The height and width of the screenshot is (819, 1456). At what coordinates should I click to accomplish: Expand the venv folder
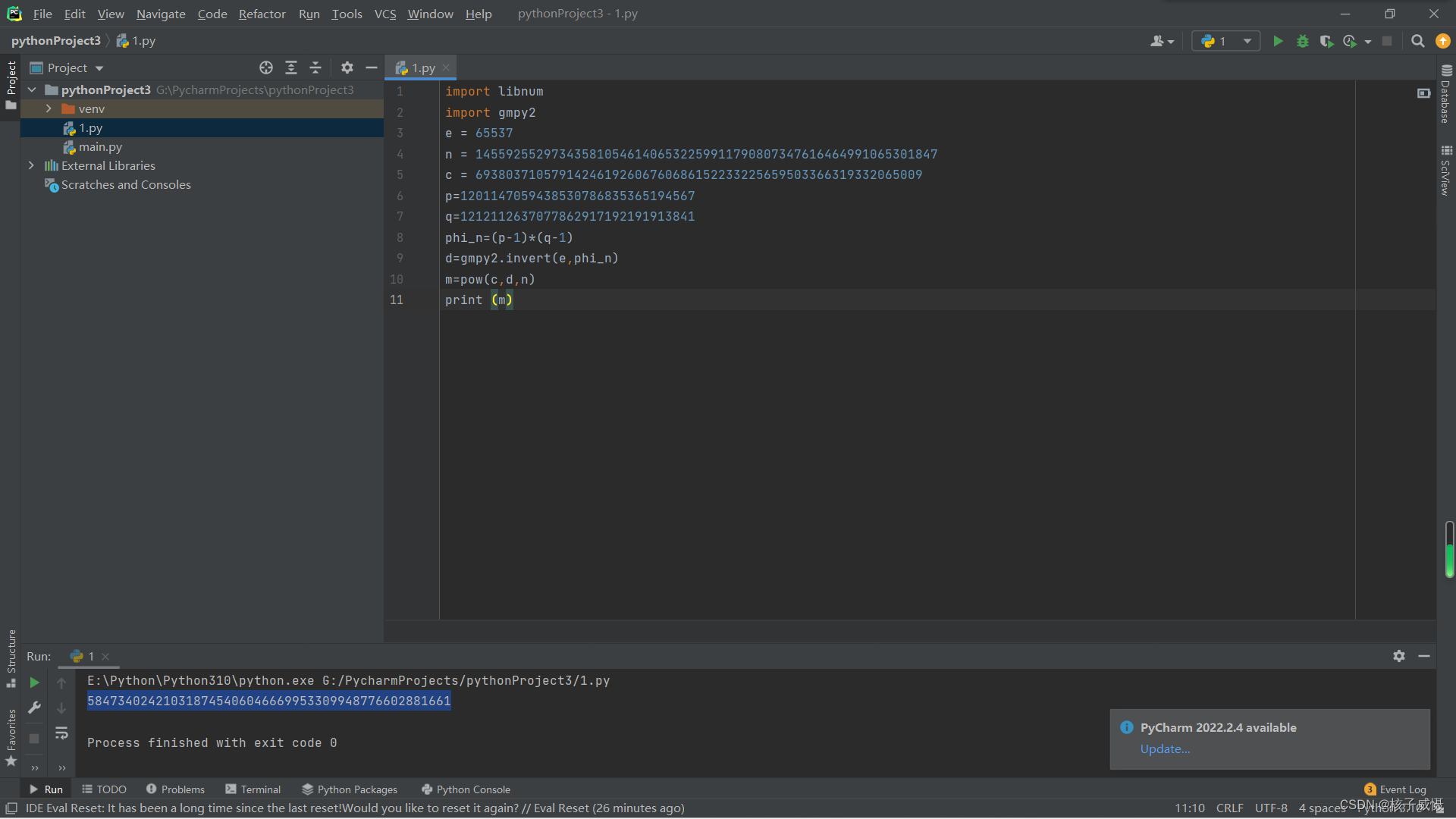(49, 108)
